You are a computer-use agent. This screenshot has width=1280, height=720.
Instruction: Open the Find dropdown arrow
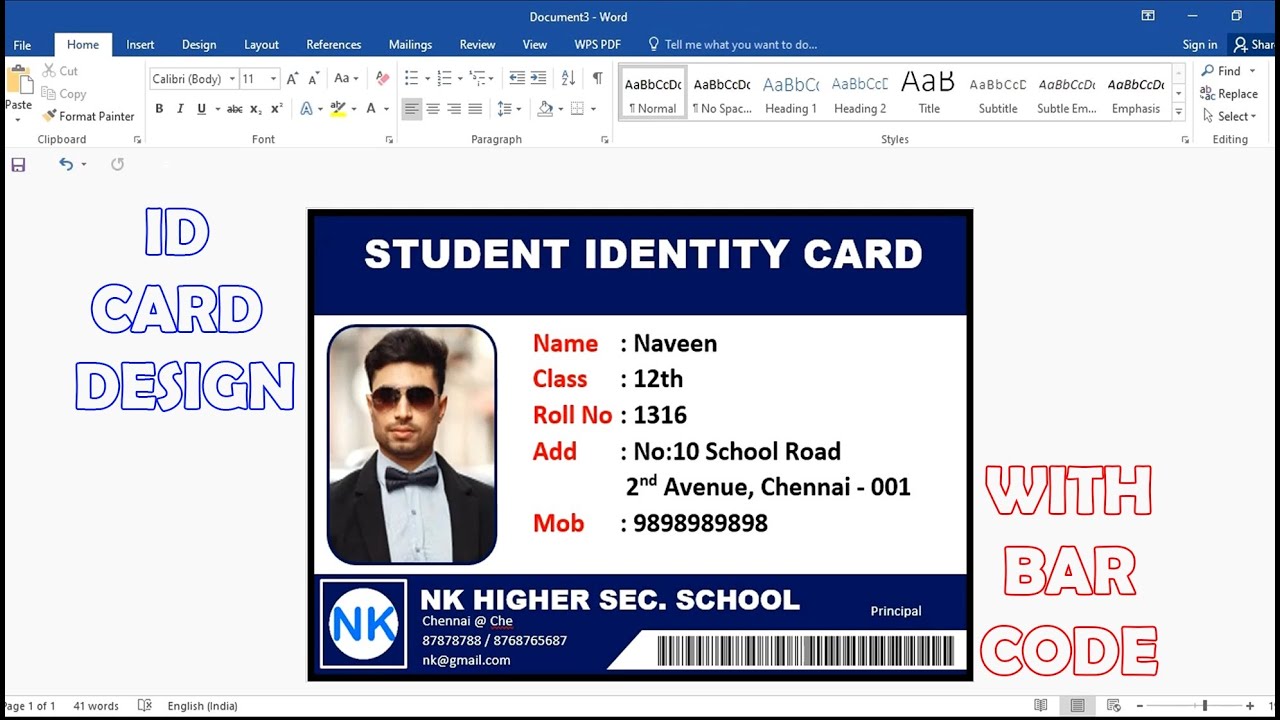1252,71
